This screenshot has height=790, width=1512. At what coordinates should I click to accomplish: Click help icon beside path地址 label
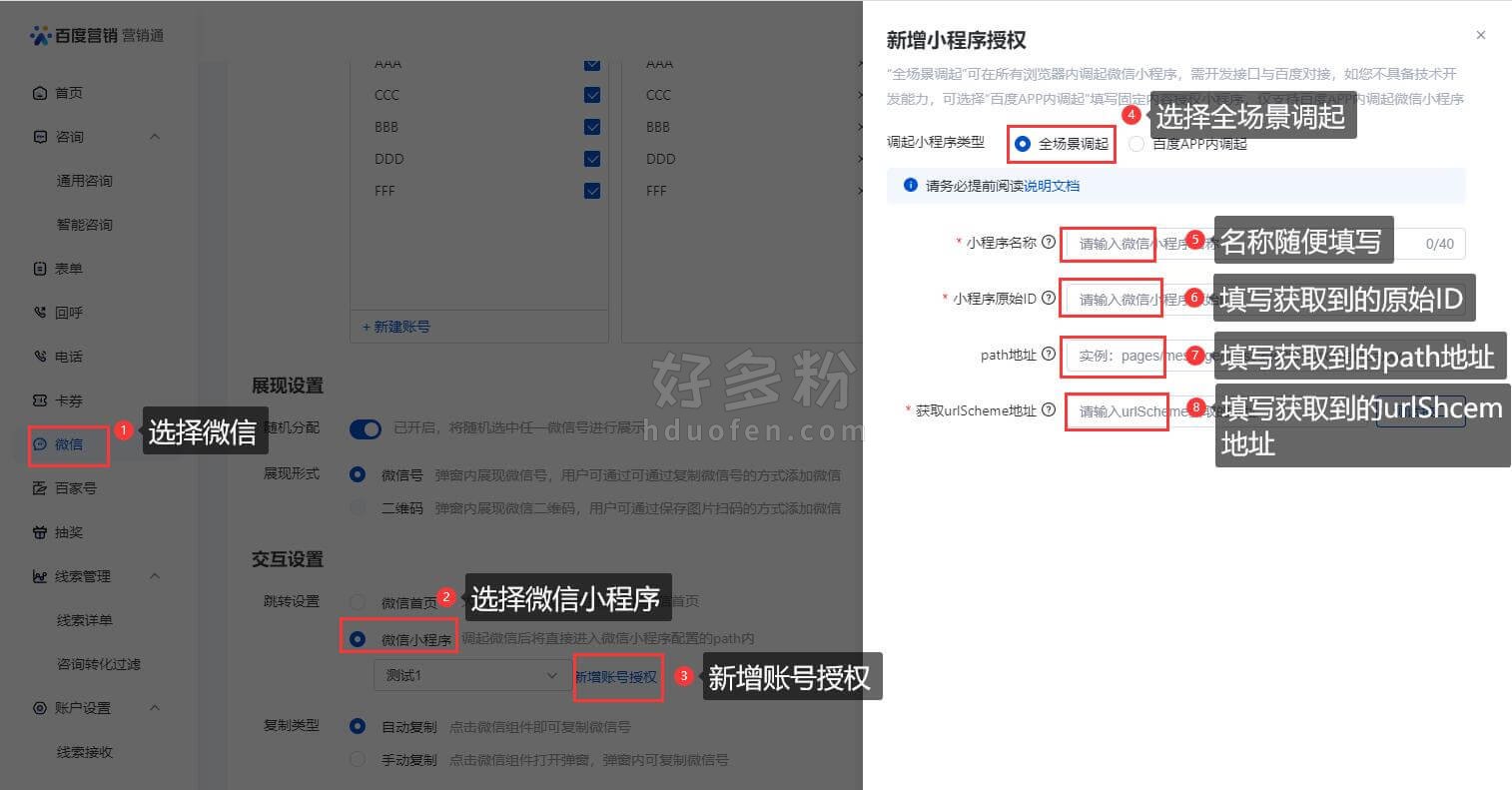point(1049,354)
